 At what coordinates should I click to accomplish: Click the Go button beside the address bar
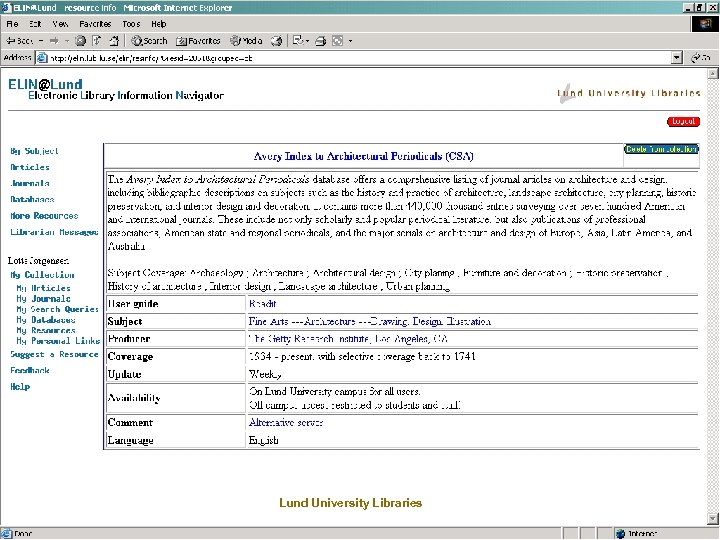pos(701,58)
